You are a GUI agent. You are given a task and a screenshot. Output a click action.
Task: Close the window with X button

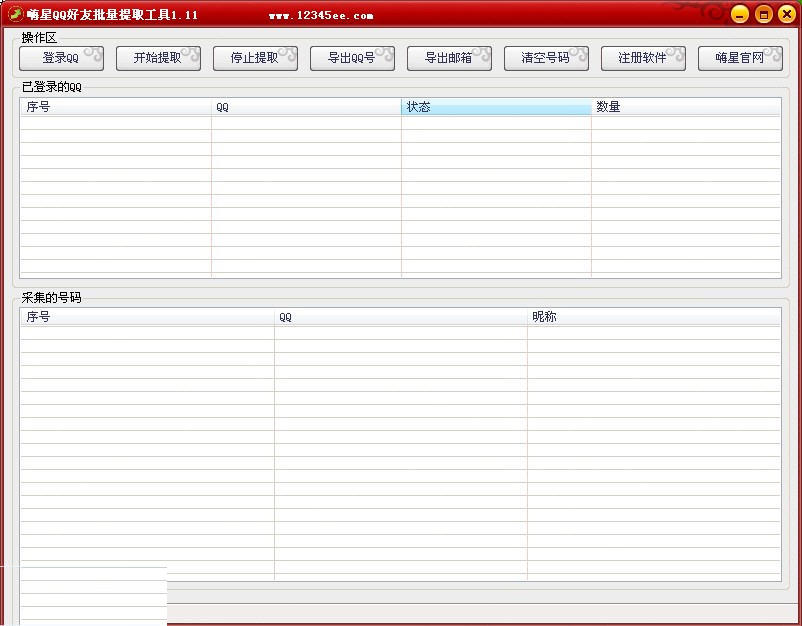click(x=787, y=14)
